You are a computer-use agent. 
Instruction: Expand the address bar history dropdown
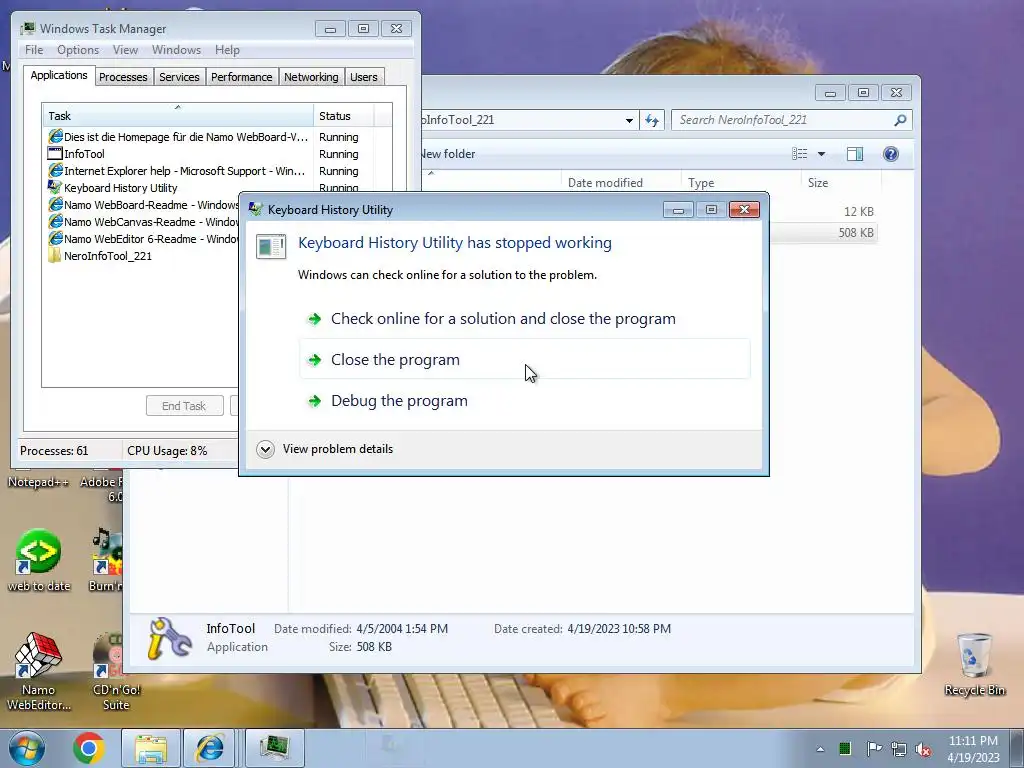point(629,120)
